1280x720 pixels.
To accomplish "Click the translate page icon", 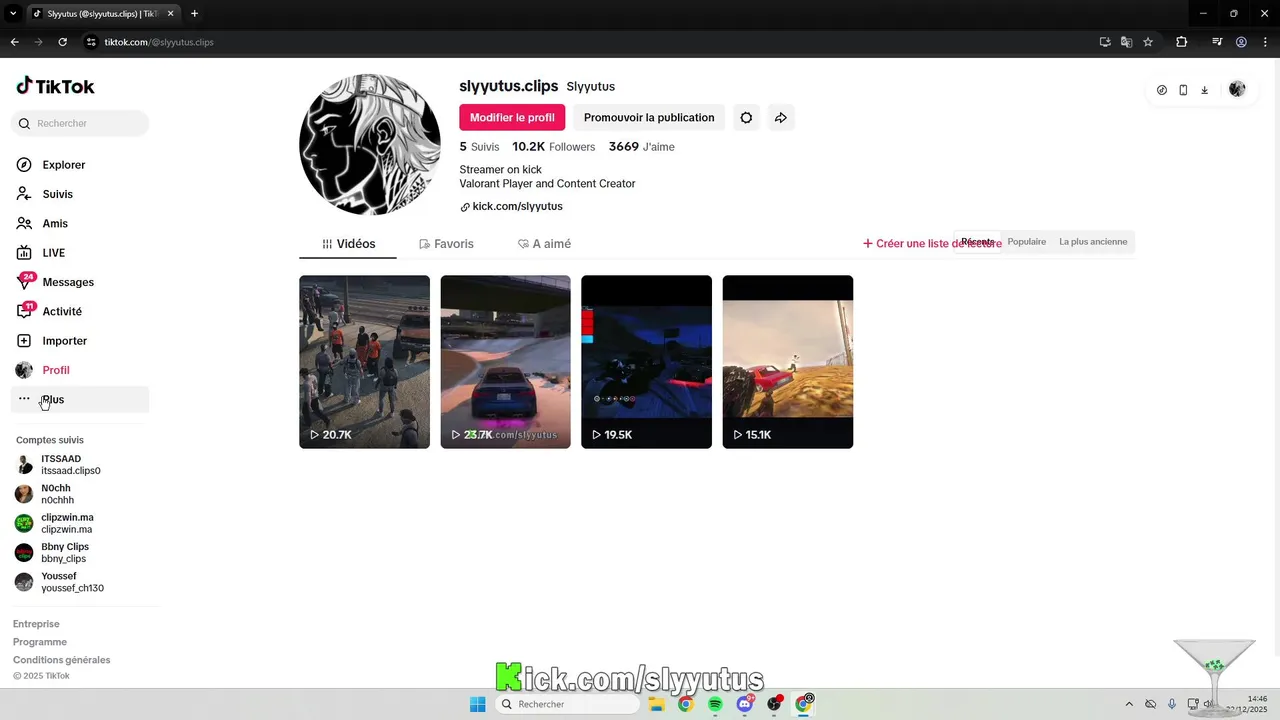I will (1126, 42).
